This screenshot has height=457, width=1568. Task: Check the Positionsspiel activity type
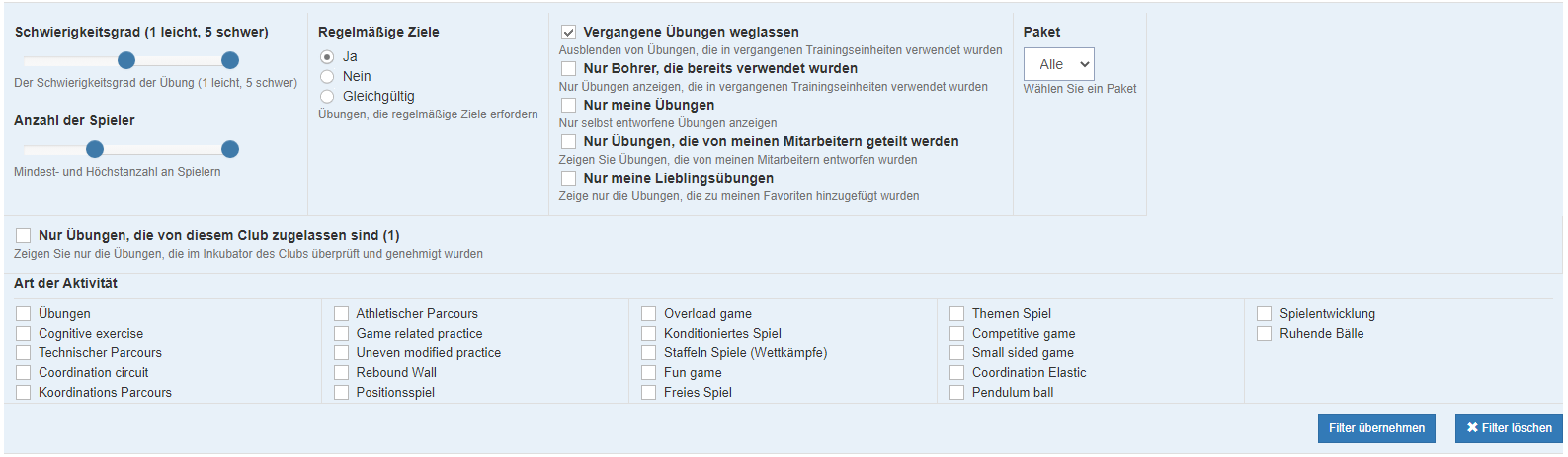click(x=341, y=393)
